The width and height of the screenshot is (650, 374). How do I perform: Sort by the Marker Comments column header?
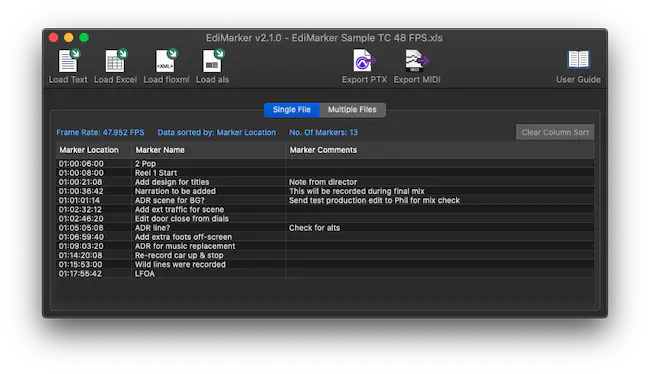[440, 150]
